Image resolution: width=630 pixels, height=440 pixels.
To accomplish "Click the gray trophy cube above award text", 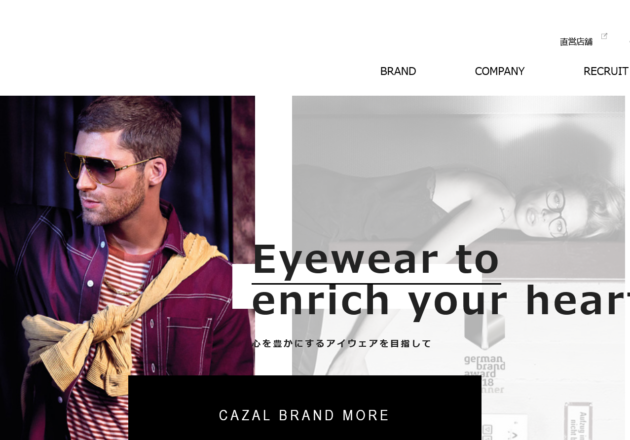I will pos(484,330).
